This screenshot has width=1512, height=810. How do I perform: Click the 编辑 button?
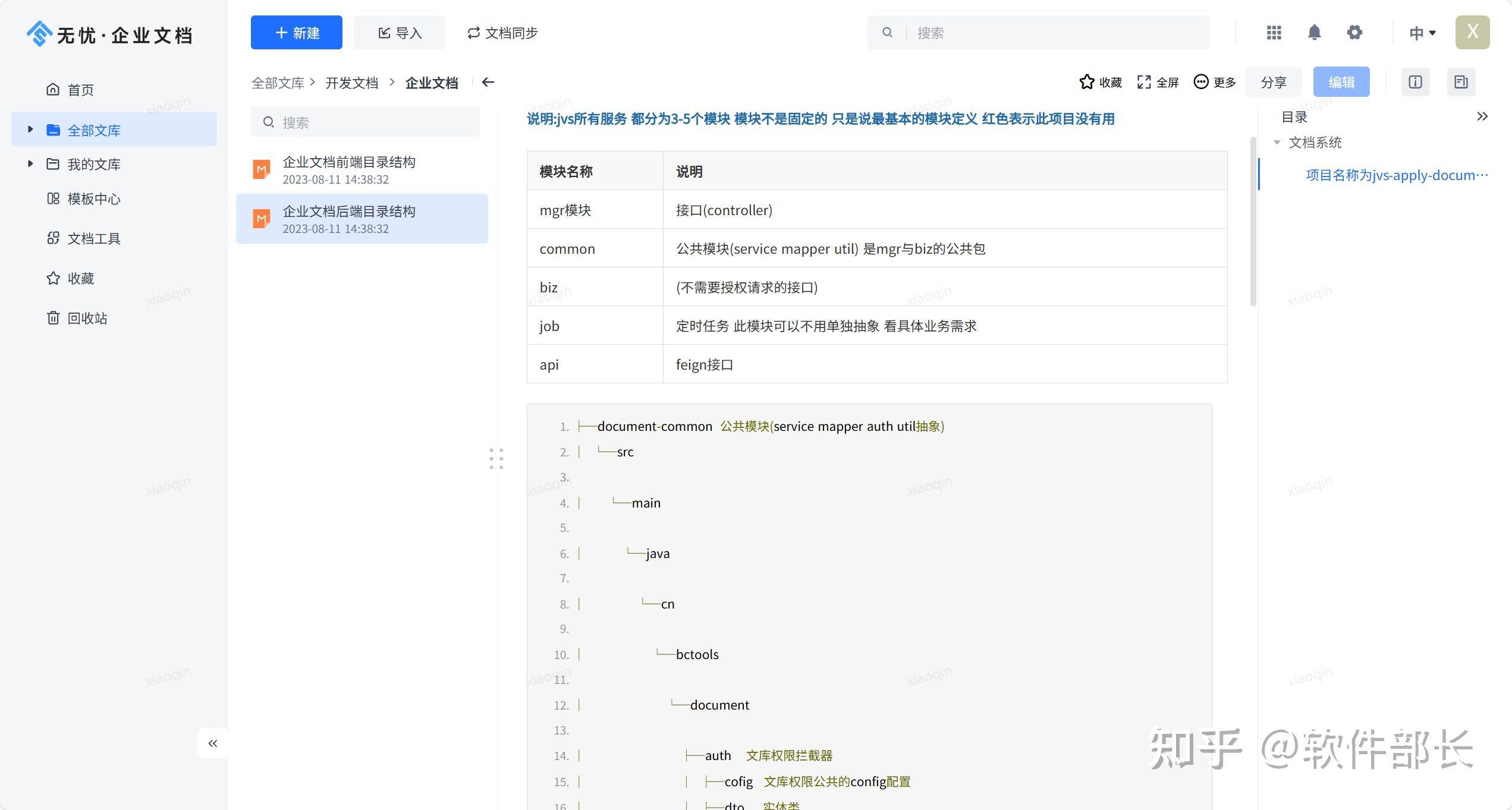(1341, 82)
